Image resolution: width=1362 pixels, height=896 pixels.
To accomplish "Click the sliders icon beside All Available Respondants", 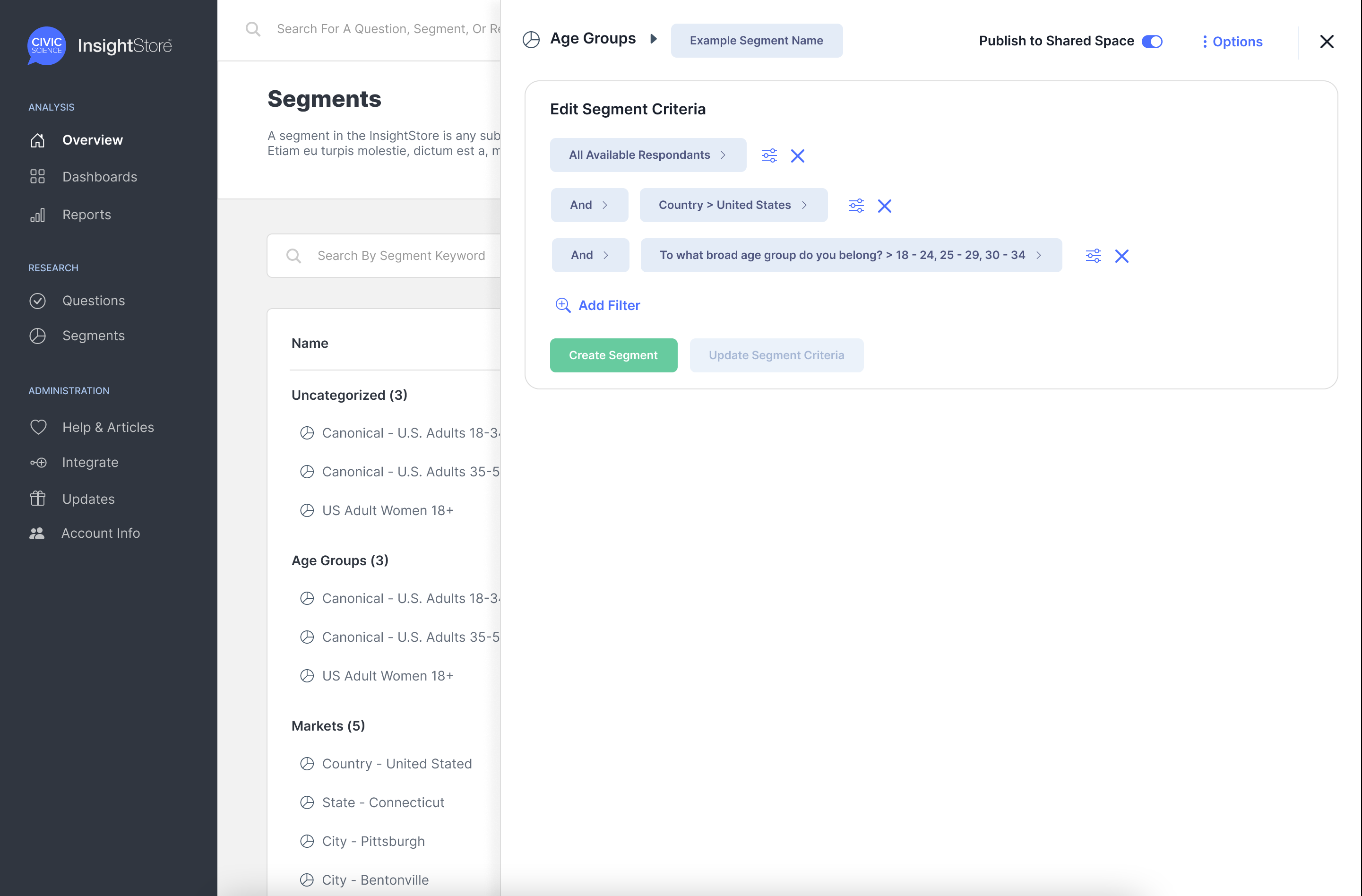I will click(768, 155).
